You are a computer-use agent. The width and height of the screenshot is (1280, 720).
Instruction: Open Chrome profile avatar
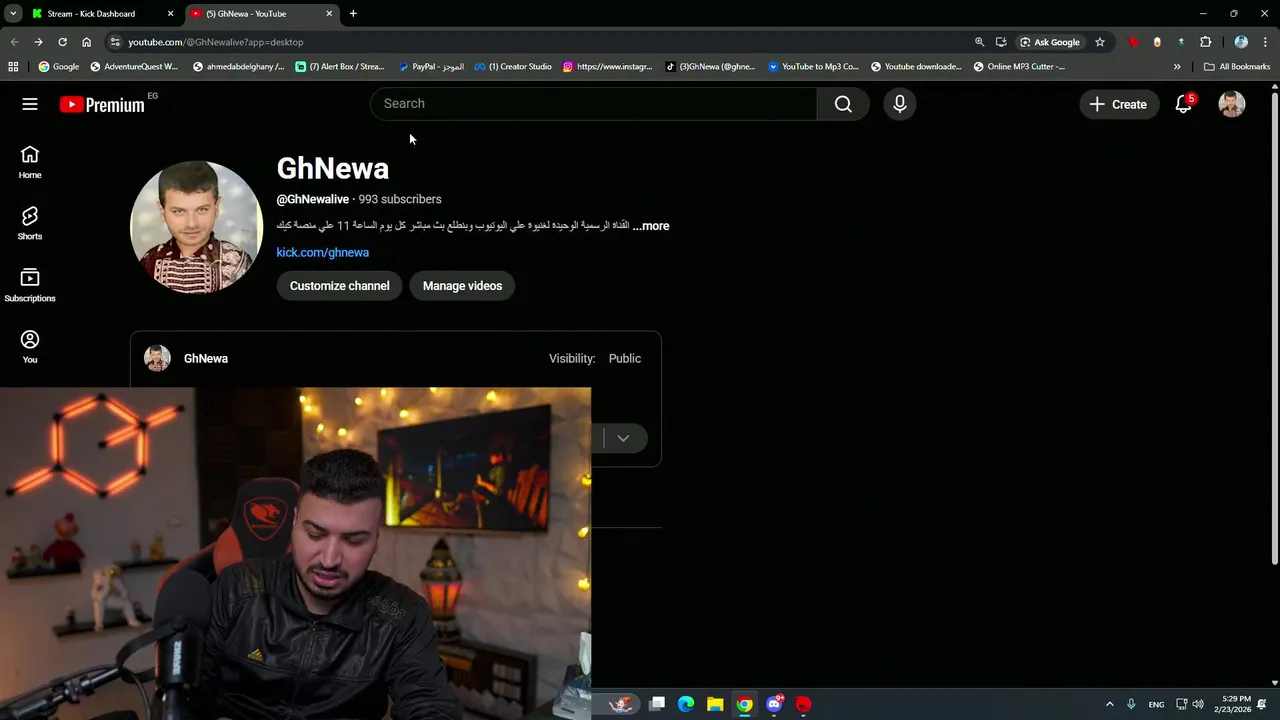[x=1241, y=42]
